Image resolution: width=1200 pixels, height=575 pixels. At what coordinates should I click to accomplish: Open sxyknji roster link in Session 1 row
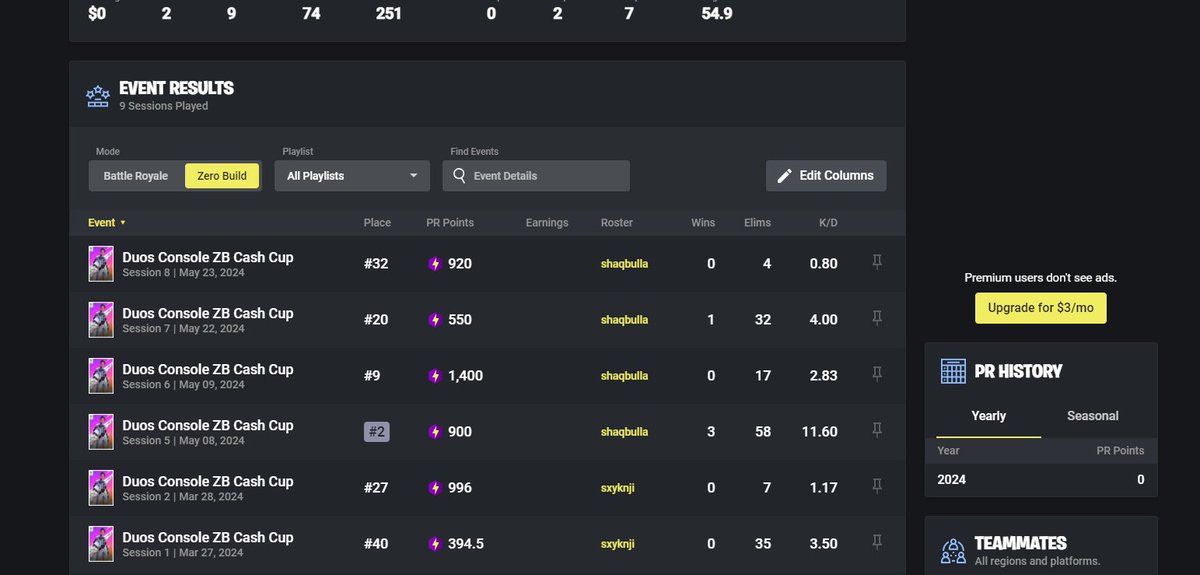618,544
